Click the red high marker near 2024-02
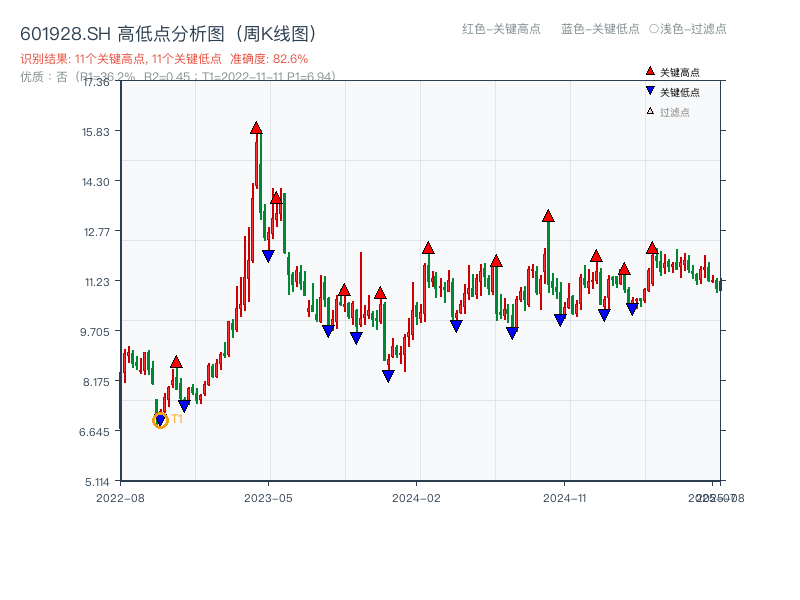Screen dimensions: 800x600 (428, 247)
